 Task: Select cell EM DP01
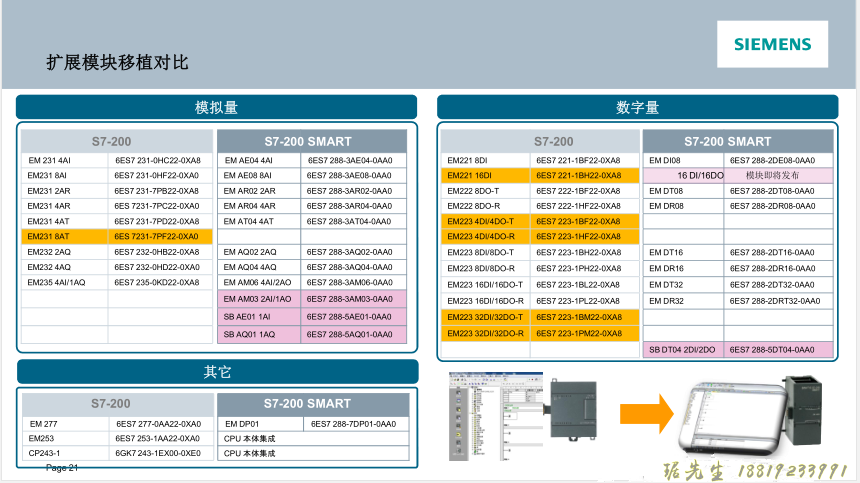click(x=261, y=424)
